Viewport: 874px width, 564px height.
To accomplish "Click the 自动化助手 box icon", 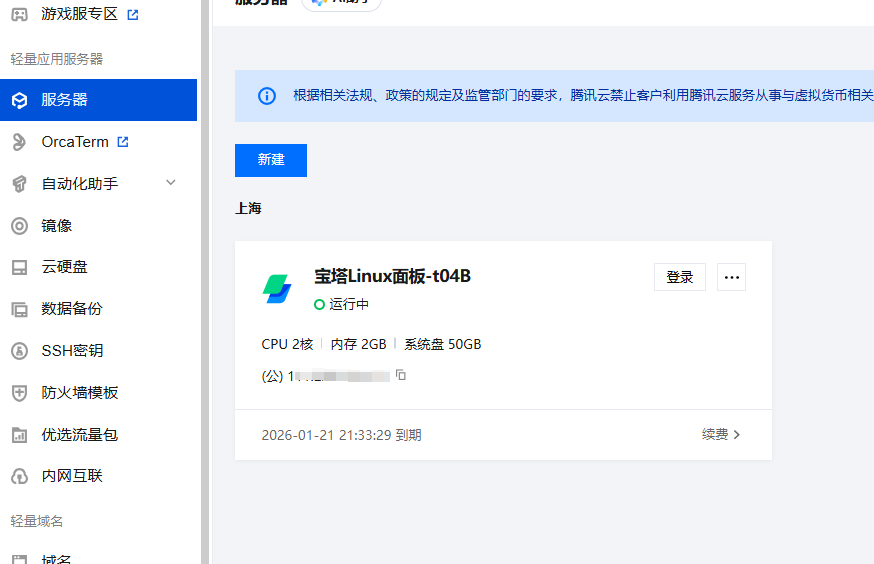I will [x=20, y=184].
